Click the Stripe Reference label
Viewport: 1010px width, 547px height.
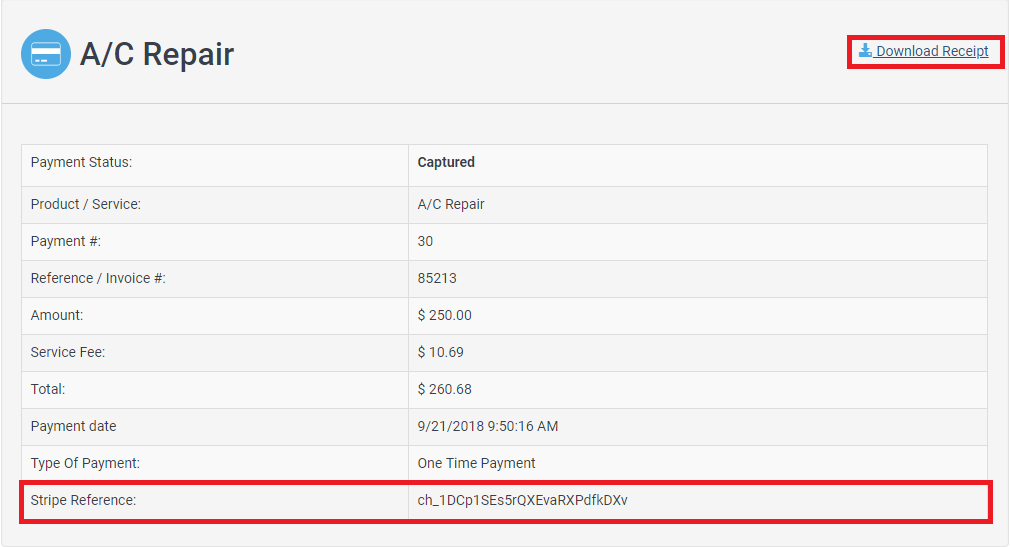pyautogui.click(x=83, y=500)
